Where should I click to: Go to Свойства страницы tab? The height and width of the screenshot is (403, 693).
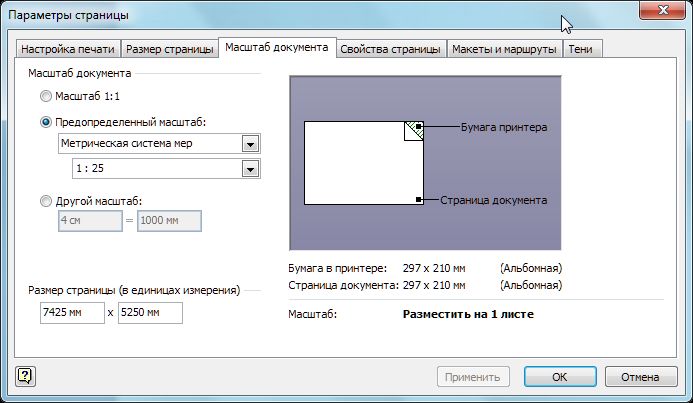390,49
